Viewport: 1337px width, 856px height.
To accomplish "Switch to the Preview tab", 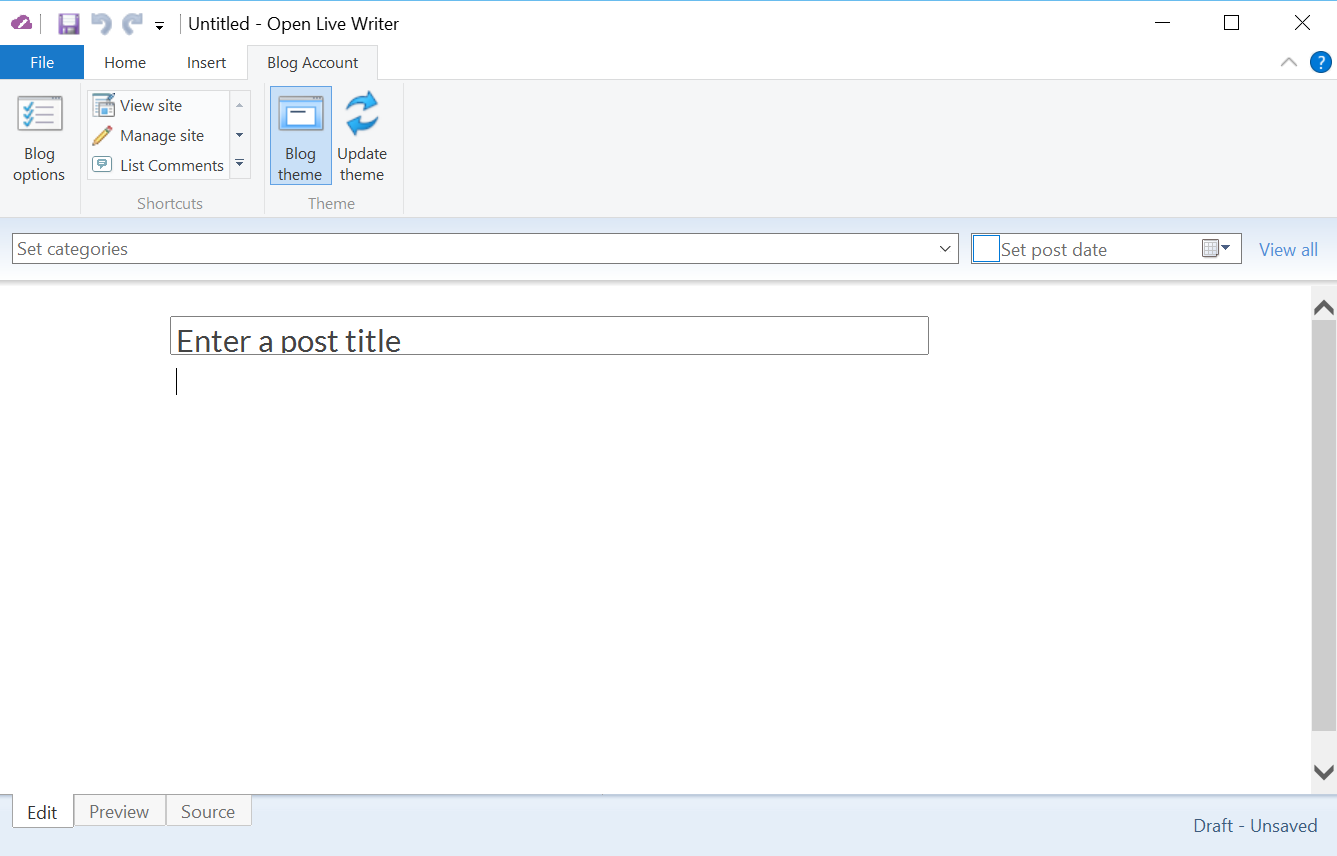I will pyautogui.click(x=119, y=811).
